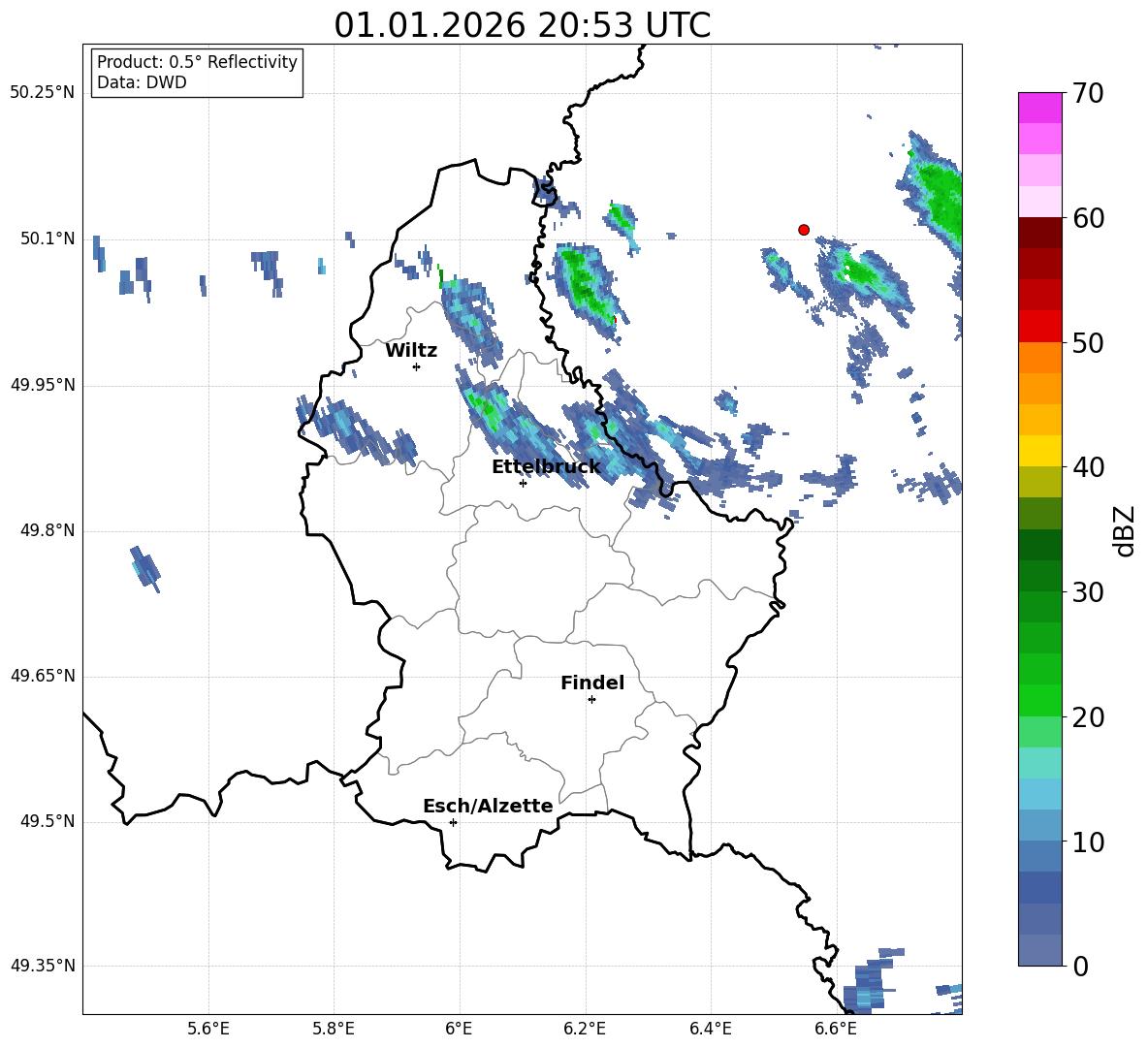
Task: Click the 49.35°N latitude label
Action: tap(43, 966)
